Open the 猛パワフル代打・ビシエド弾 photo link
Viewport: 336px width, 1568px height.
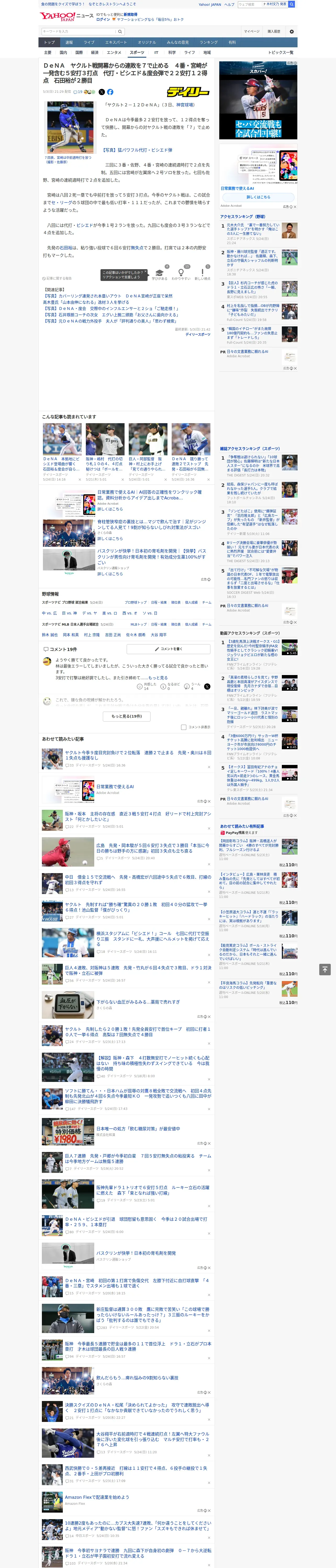137,150
